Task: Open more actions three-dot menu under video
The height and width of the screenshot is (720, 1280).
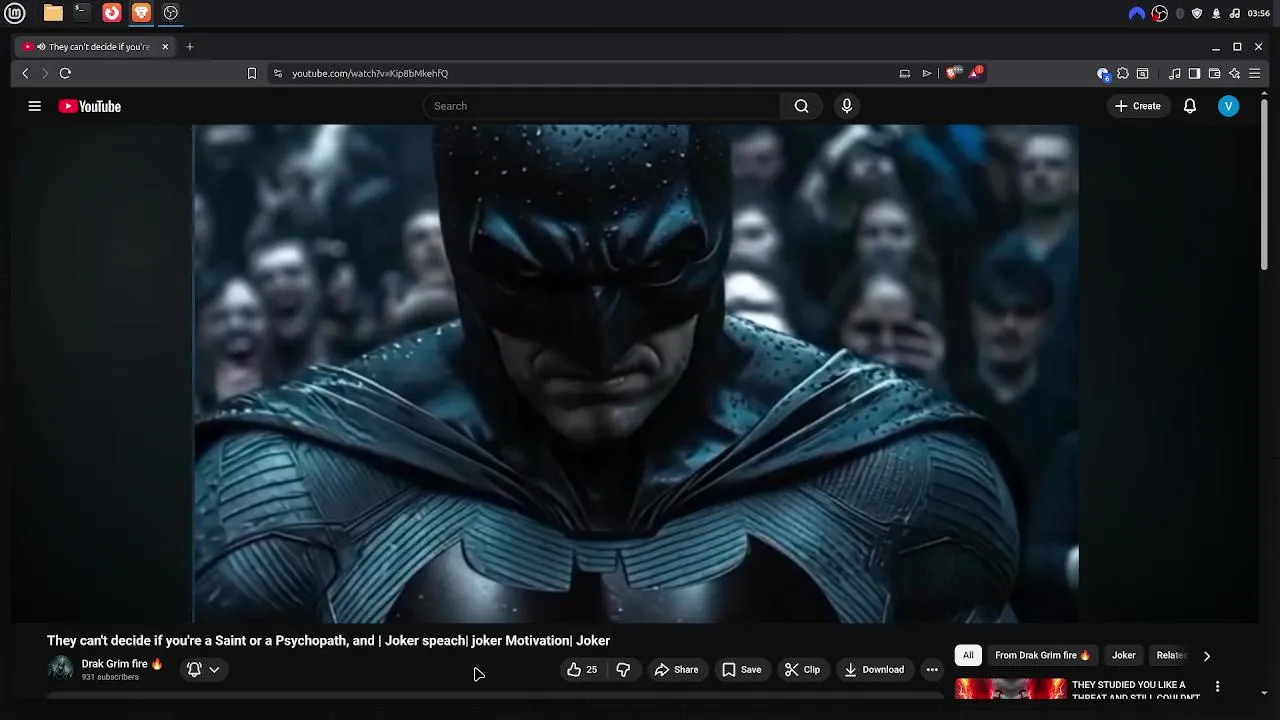Action: click(x=932, y=670)
